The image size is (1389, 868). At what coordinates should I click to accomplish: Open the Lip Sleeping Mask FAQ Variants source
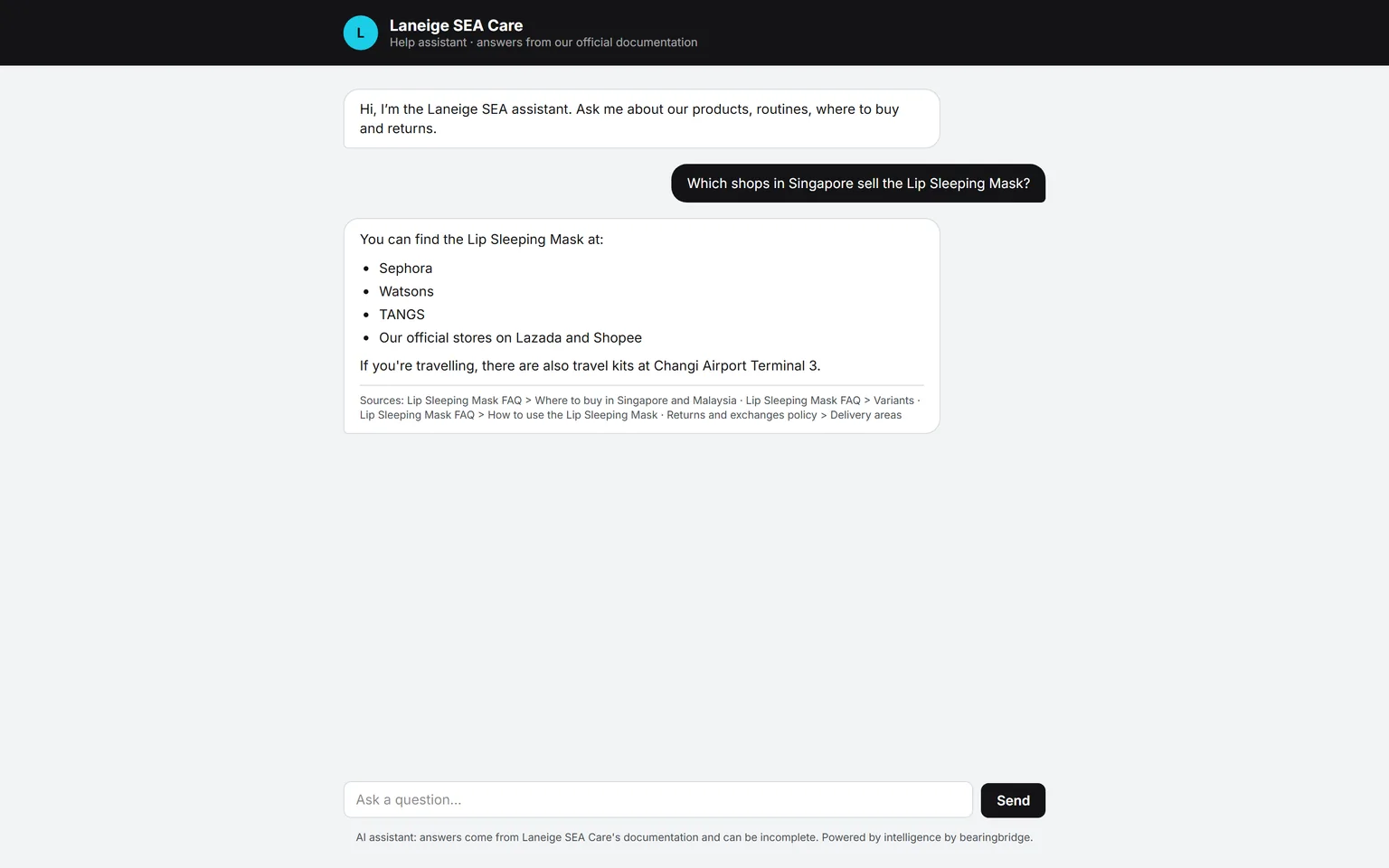pos(829,401)
